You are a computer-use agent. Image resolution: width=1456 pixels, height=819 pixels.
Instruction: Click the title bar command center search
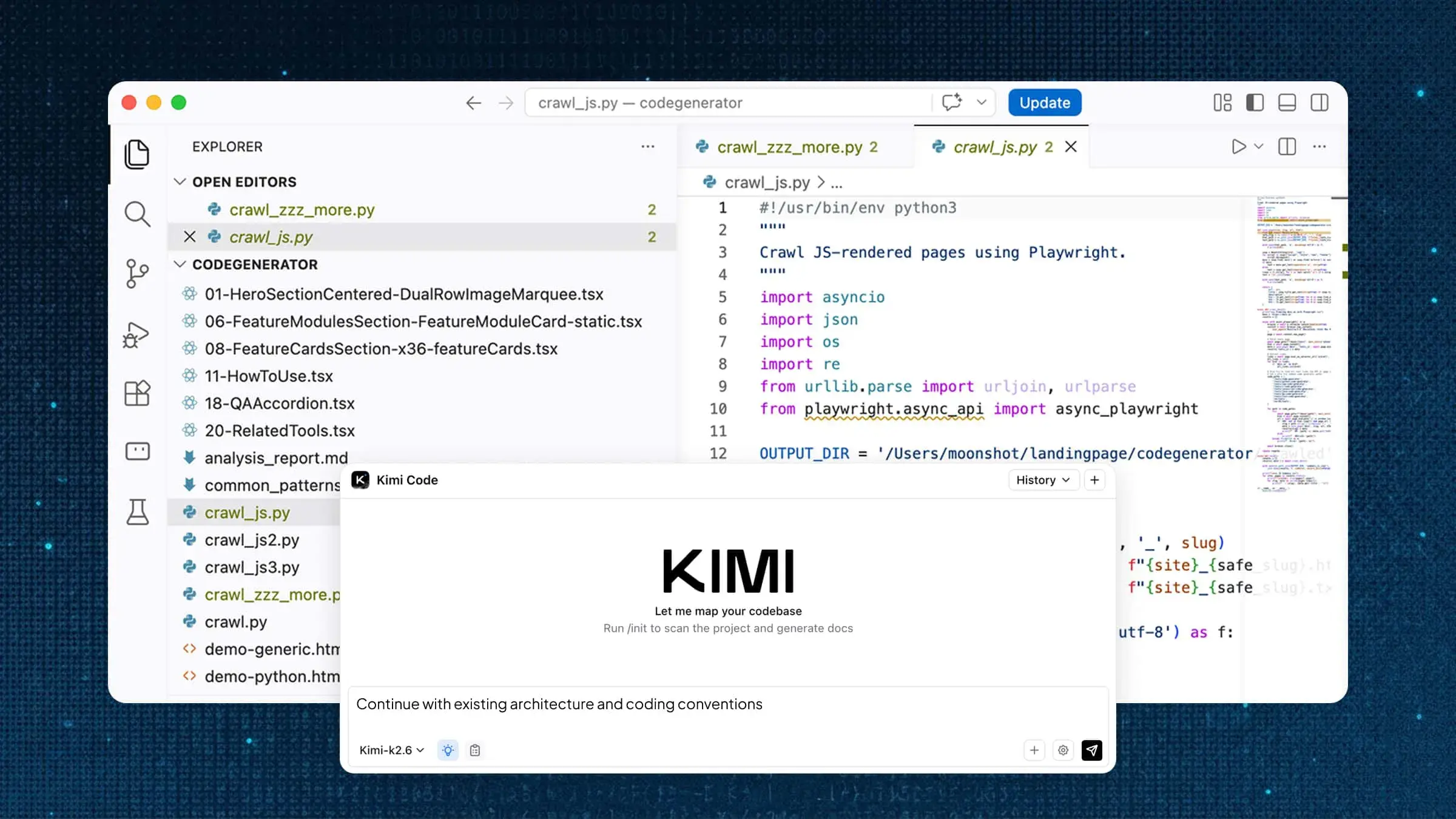click(728, 103)
